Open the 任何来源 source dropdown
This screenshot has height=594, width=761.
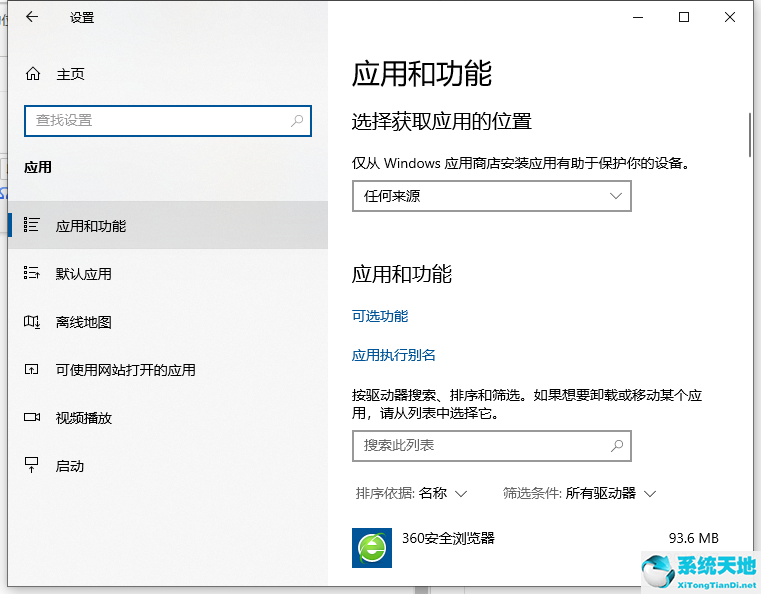(492, 196)
